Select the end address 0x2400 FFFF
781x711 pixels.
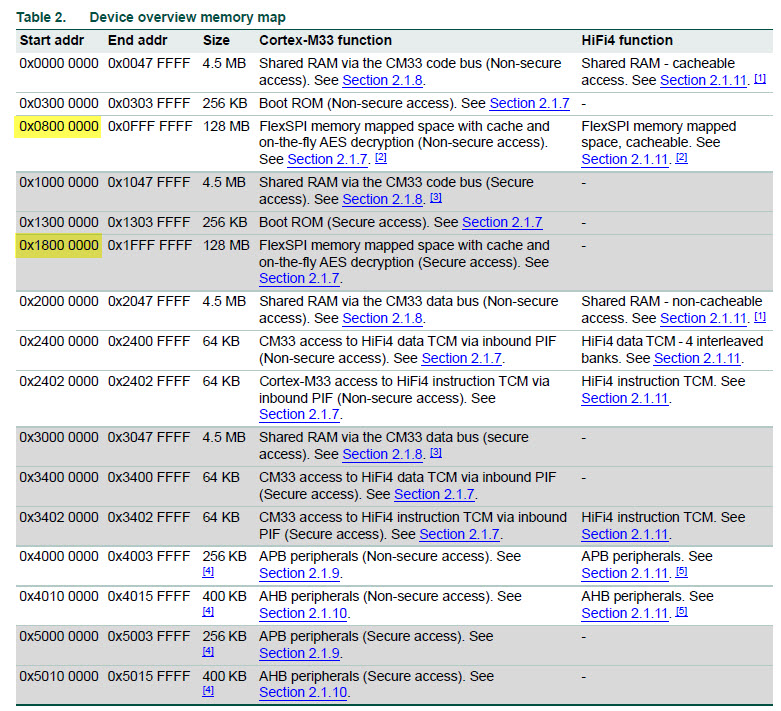(149, 342)
